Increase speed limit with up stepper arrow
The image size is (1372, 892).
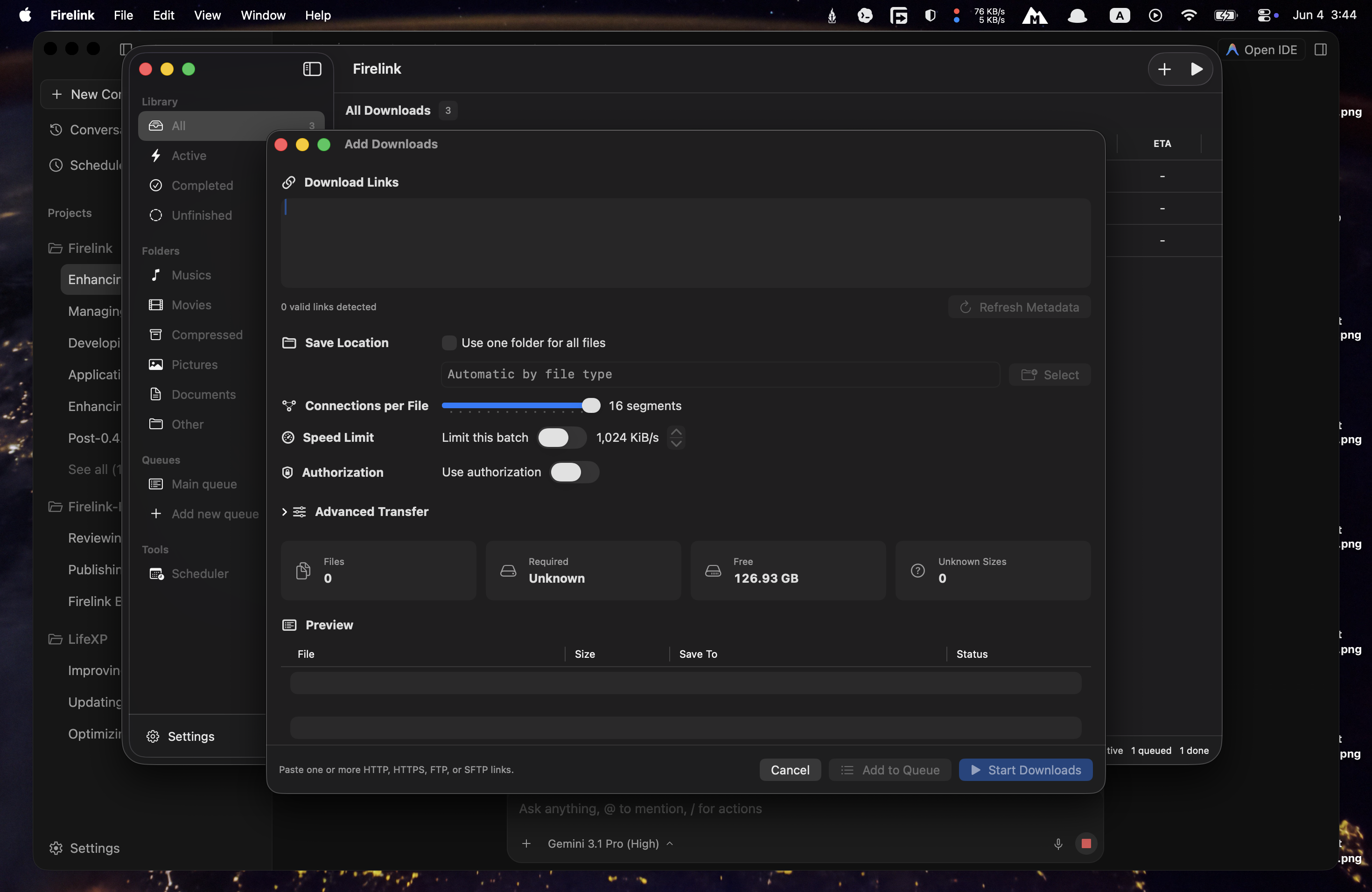tap(676, 432)
